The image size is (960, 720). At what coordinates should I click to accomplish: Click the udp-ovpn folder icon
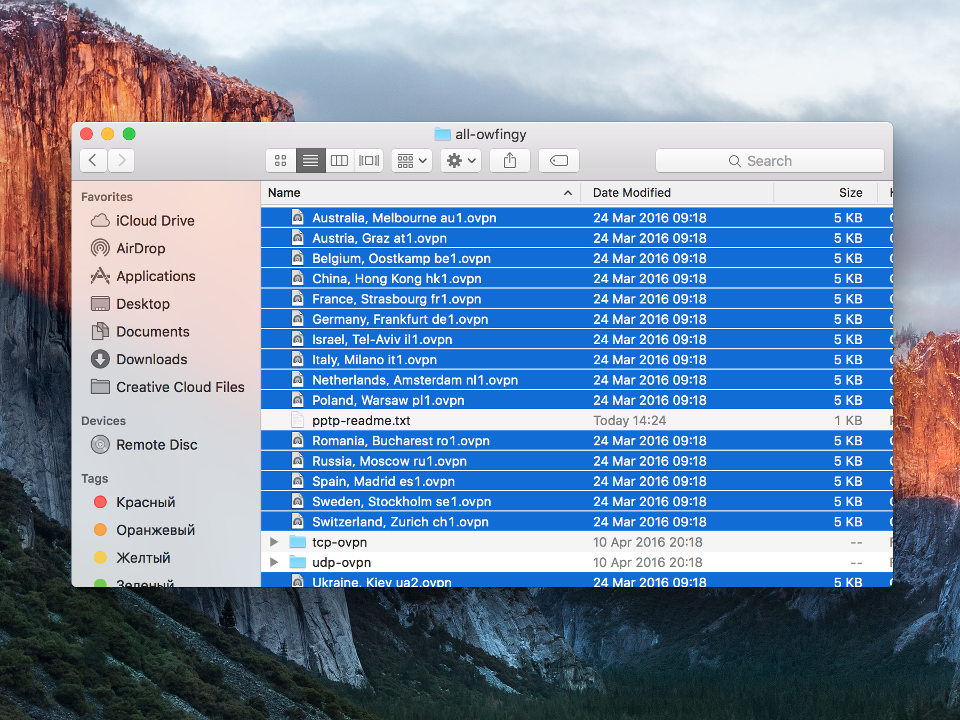pyautogui.click(x=298, y=562)
